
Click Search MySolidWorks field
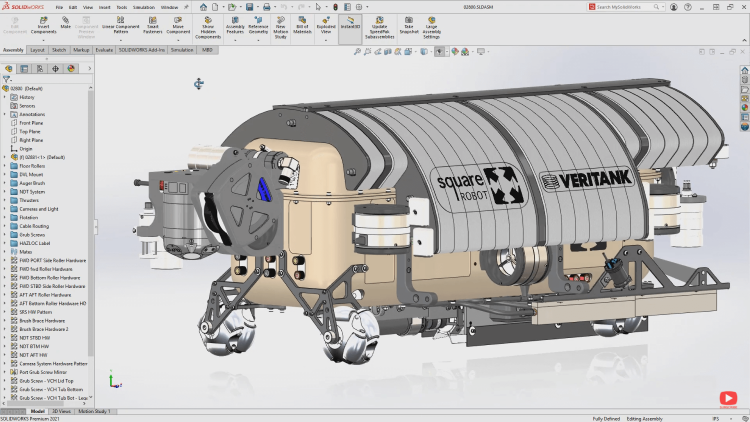626,7
